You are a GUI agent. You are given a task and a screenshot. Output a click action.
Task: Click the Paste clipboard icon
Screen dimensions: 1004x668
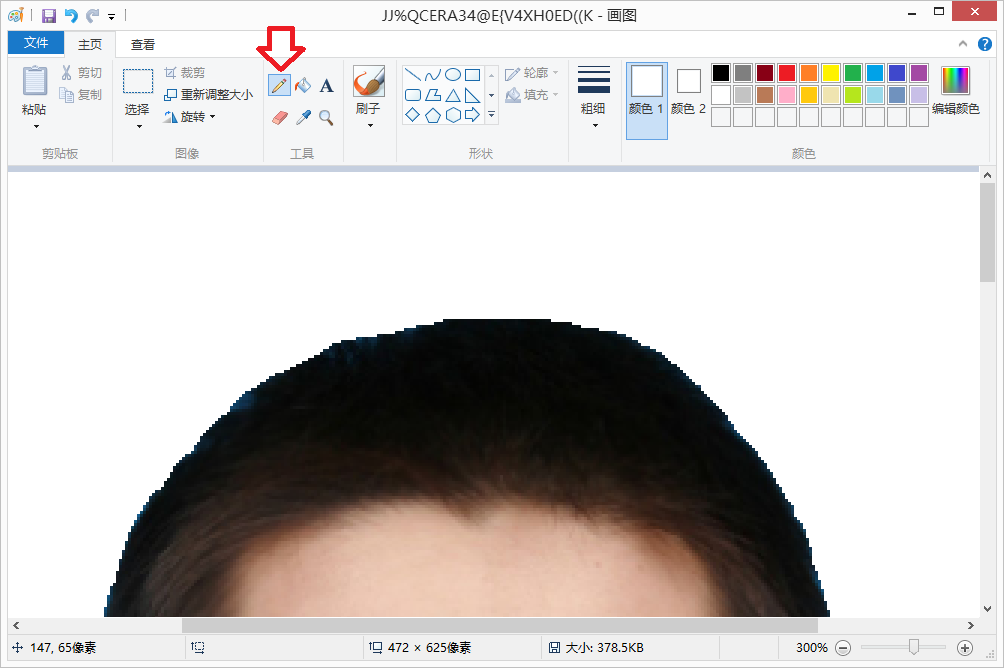pos(35,81)
